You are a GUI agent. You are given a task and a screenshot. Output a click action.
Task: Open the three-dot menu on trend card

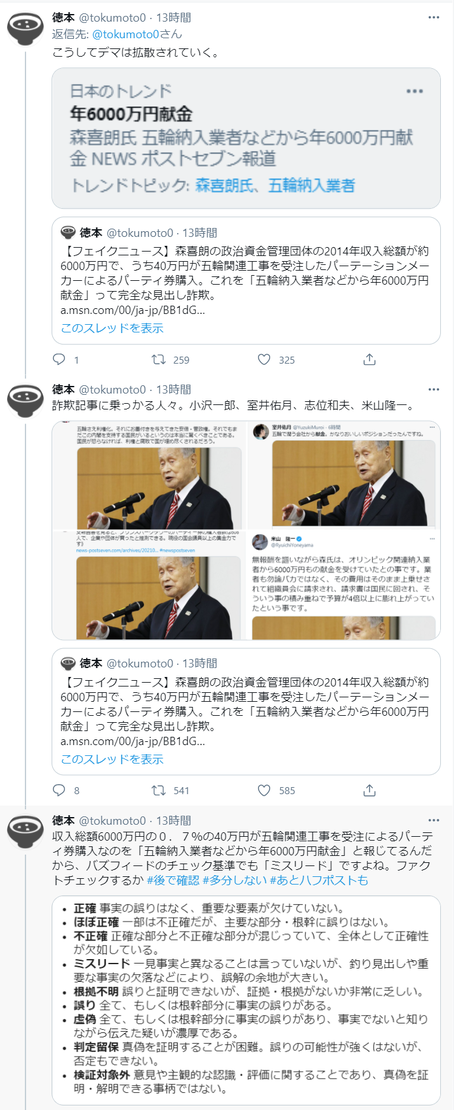click(415, 92)
